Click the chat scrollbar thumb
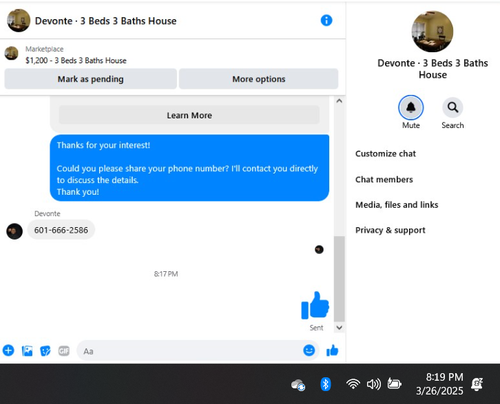This screenshot has height=404, width=500. coord(339,278)
